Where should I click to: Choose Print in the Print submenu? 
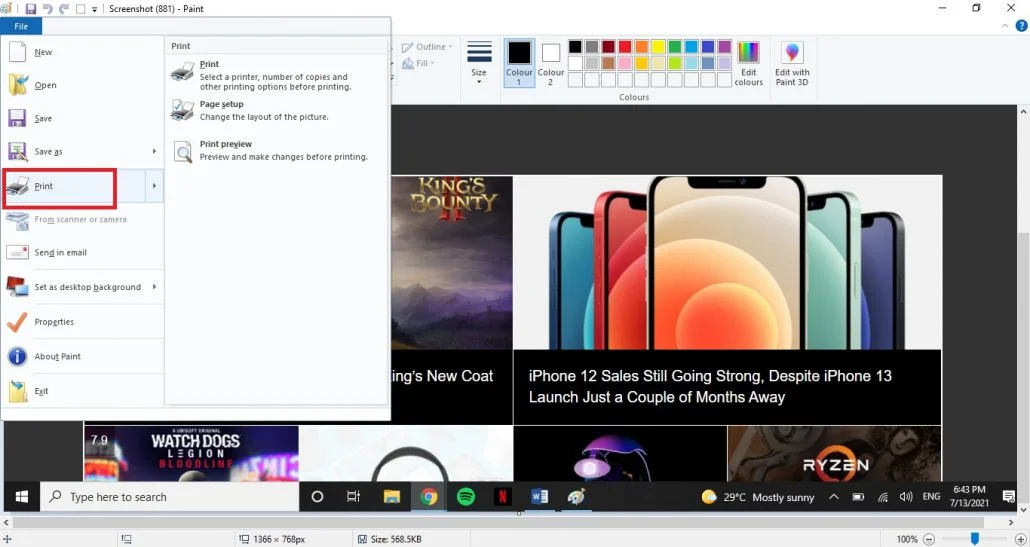point(276,75)
